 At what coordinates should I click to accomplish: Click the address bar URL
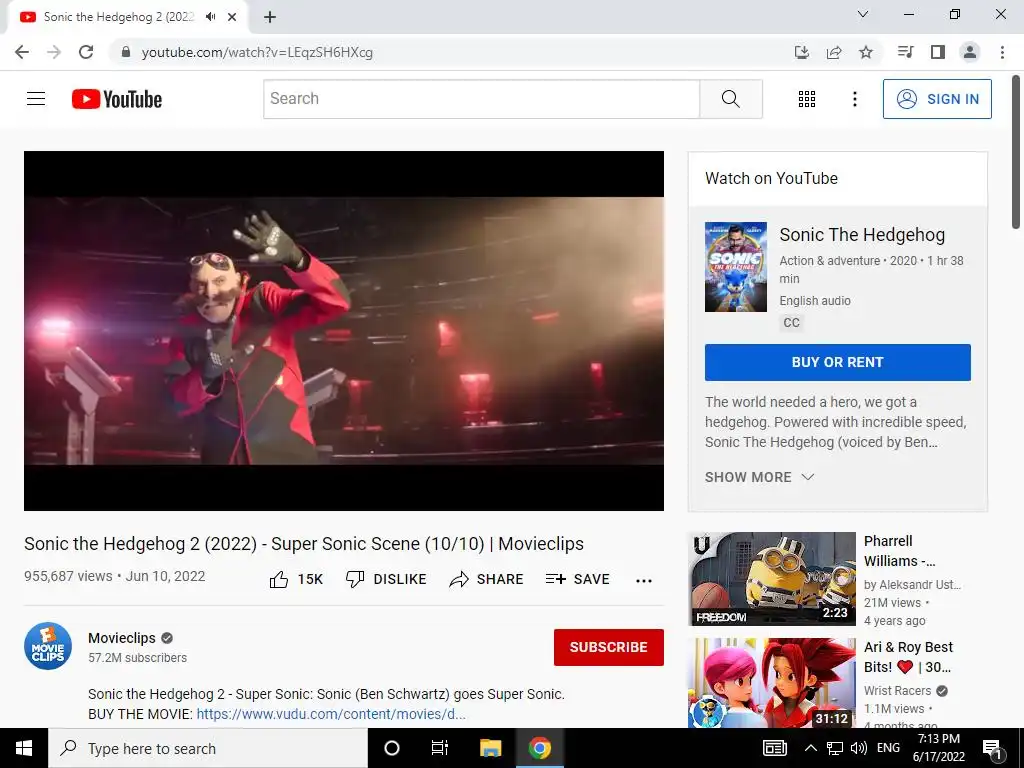pos(257,52)
